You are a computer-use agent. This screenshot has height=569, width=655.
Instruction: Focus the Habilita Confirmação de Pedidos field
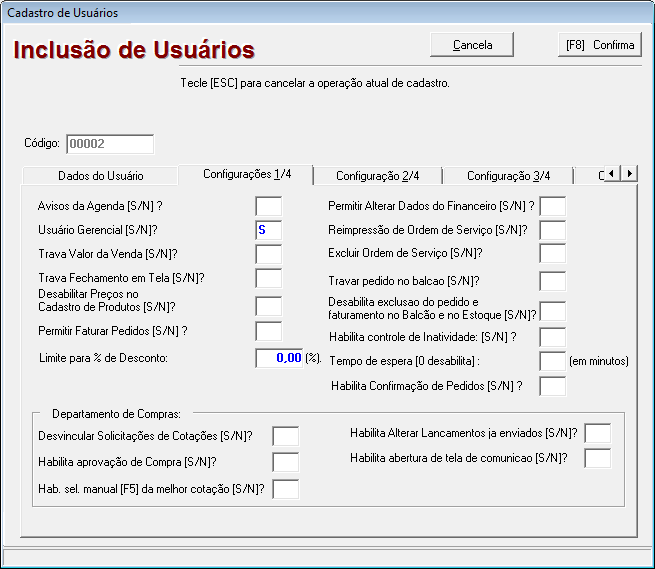[x=552, y=386]
